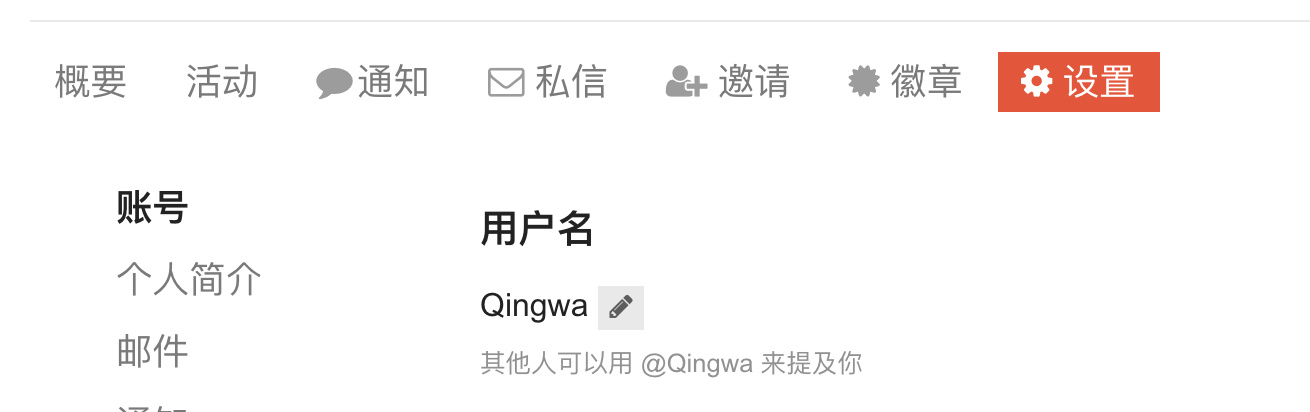This screenshot has height=412, width=1310.
Task: View the 徽章 badges tab label
Action: click(x=926, y=82)
